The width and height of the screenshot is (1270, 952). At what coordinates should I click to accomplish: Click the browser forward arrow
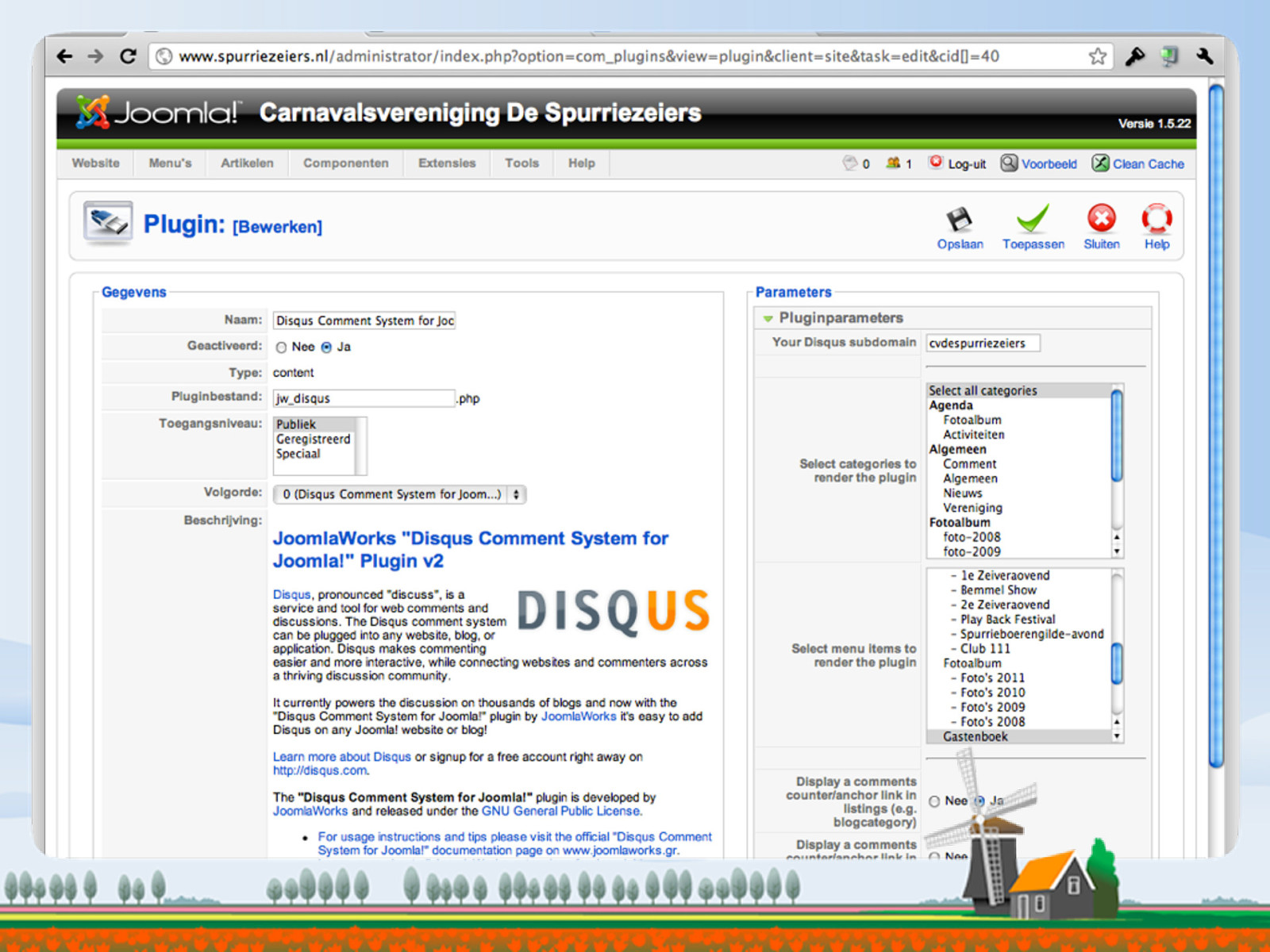tap(95, 56)
